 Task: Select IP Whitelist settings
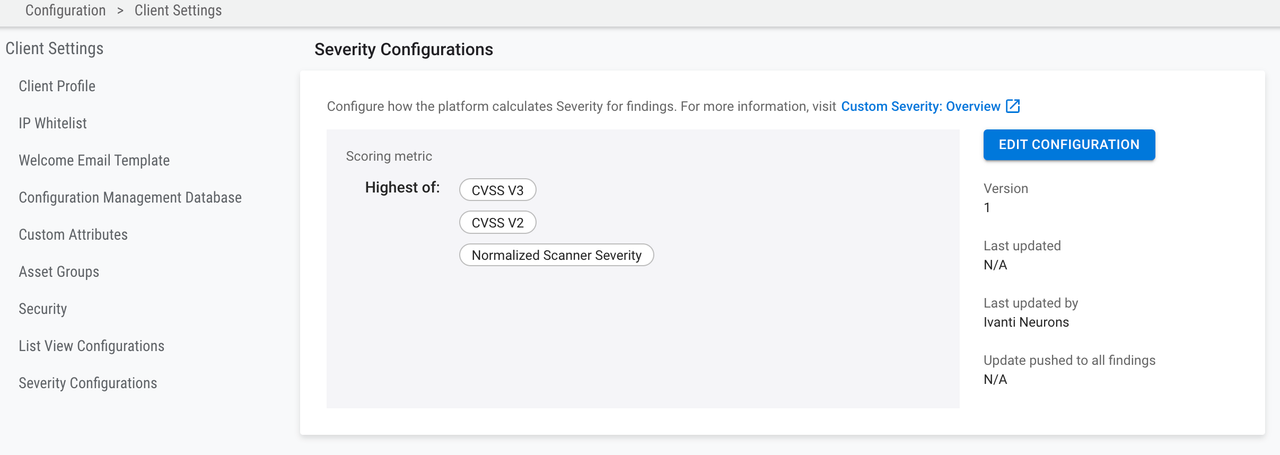(x=53, y=123)
